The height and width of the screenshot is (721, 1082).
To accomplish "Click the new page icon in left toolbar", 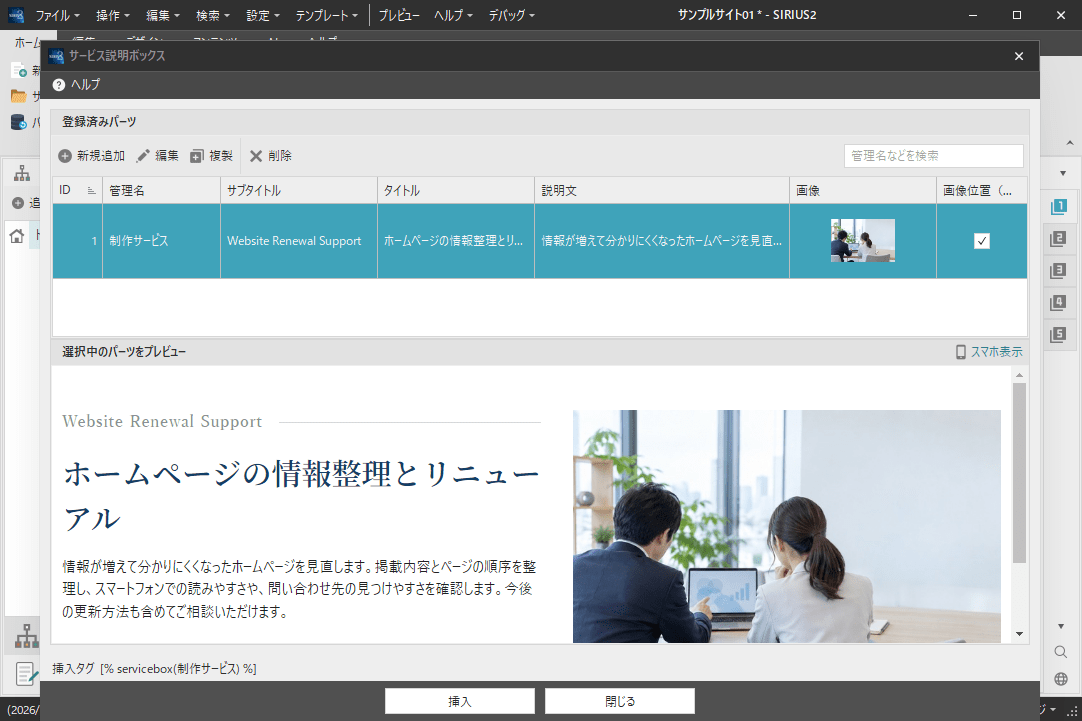I will [x=19, y=70].
